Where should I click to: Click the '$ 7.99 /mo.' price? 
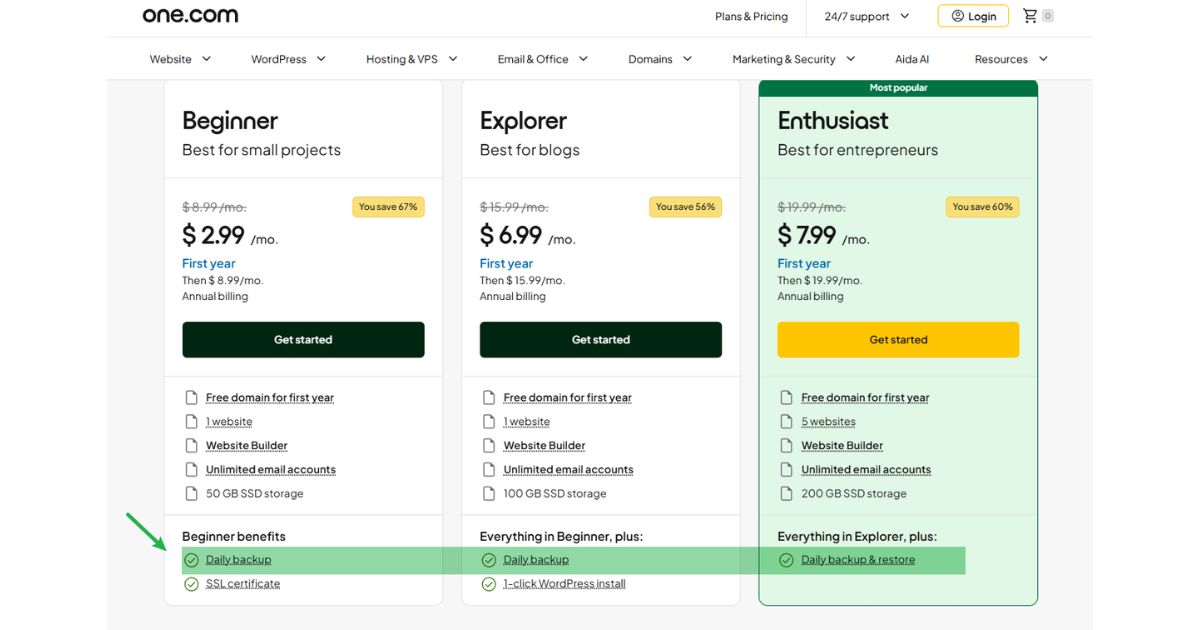[x=824, y=236]
